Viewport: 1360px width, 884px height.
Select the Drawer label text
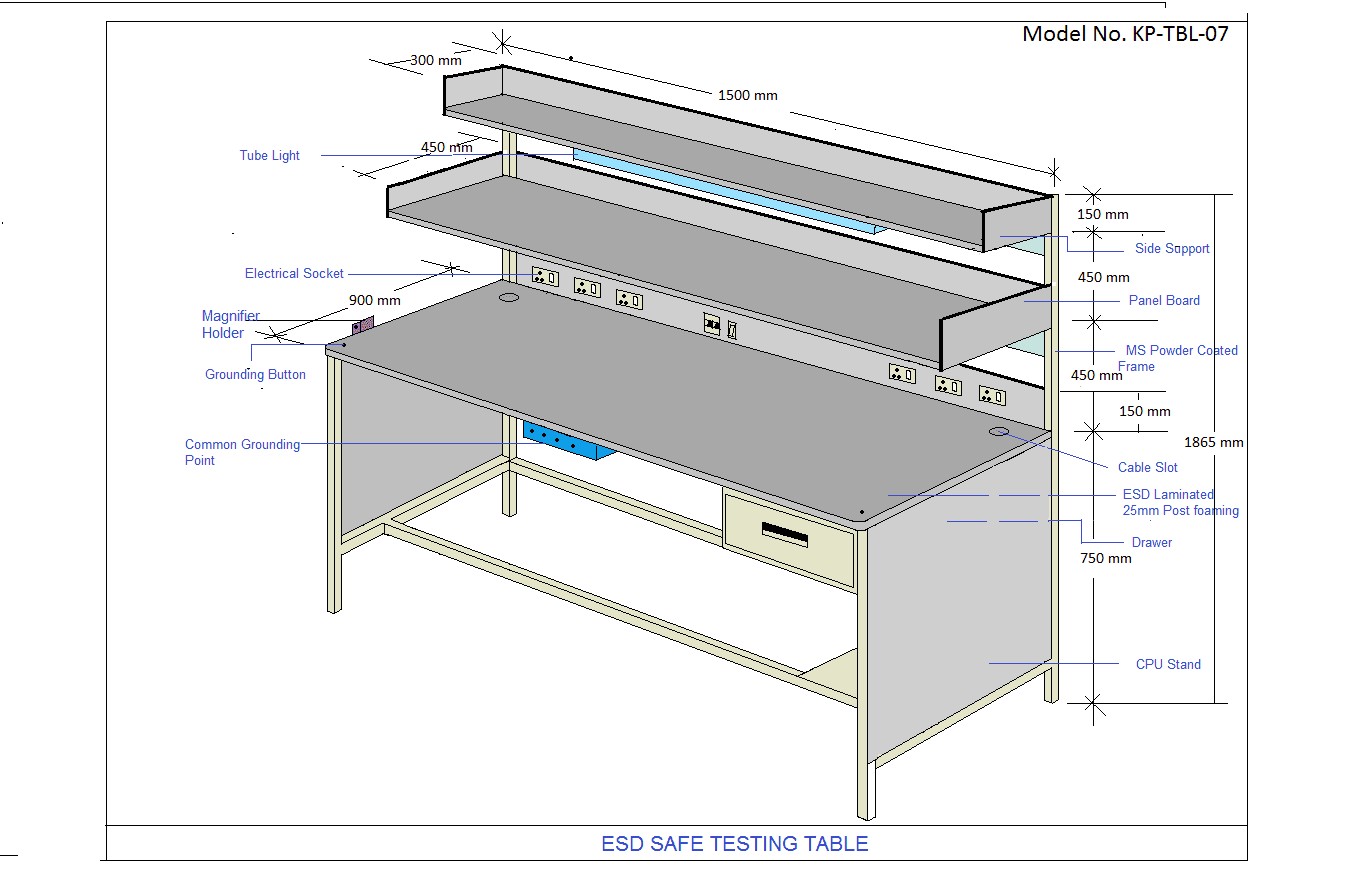[x=1152, y=543]
